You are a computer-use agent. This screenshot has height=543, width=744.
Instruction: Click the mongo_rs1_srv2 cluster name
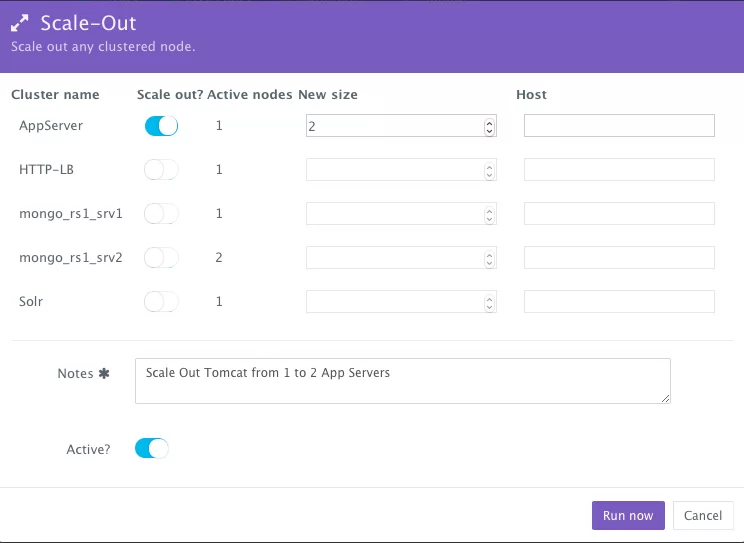click(x=71, y=258)
